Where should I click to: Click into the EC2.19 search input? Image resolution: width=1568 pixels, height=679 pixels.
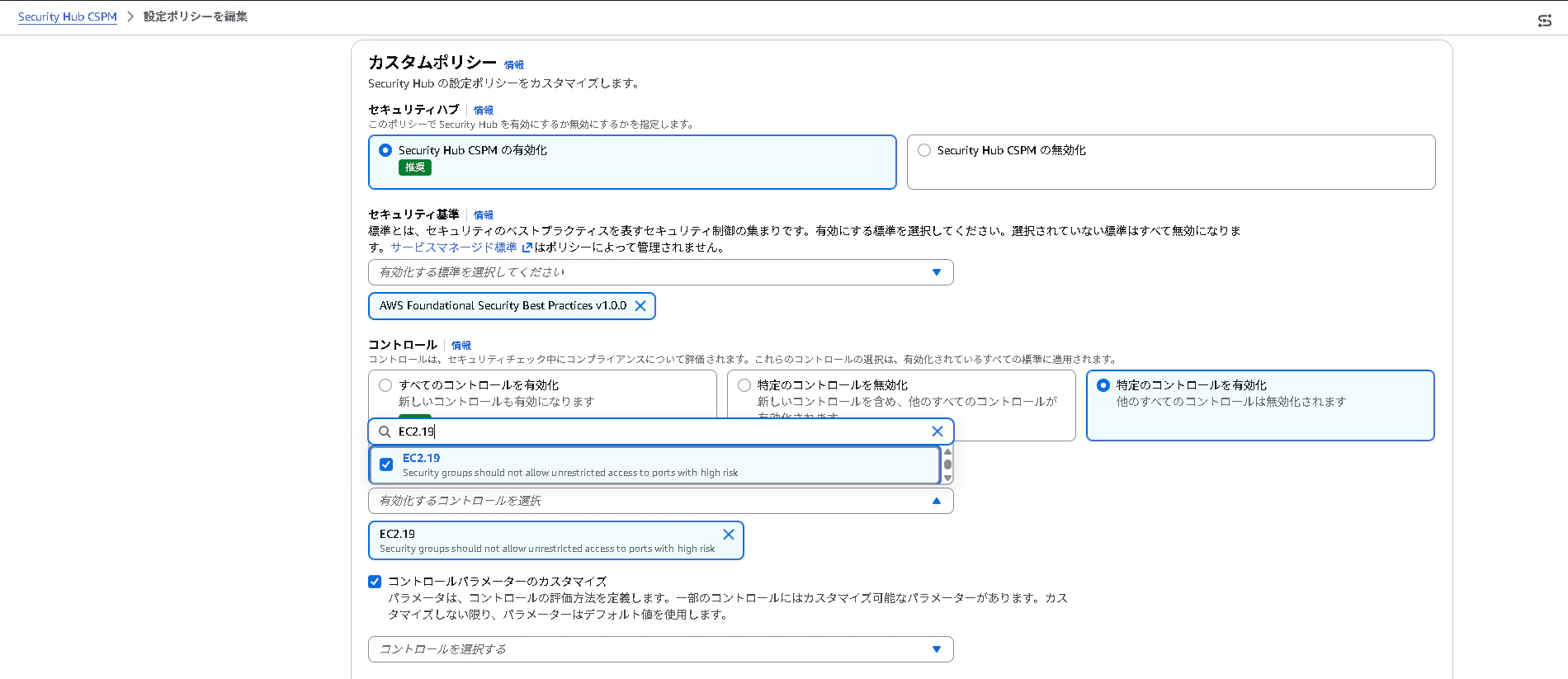pyautogui.click(x=660, y=431)
